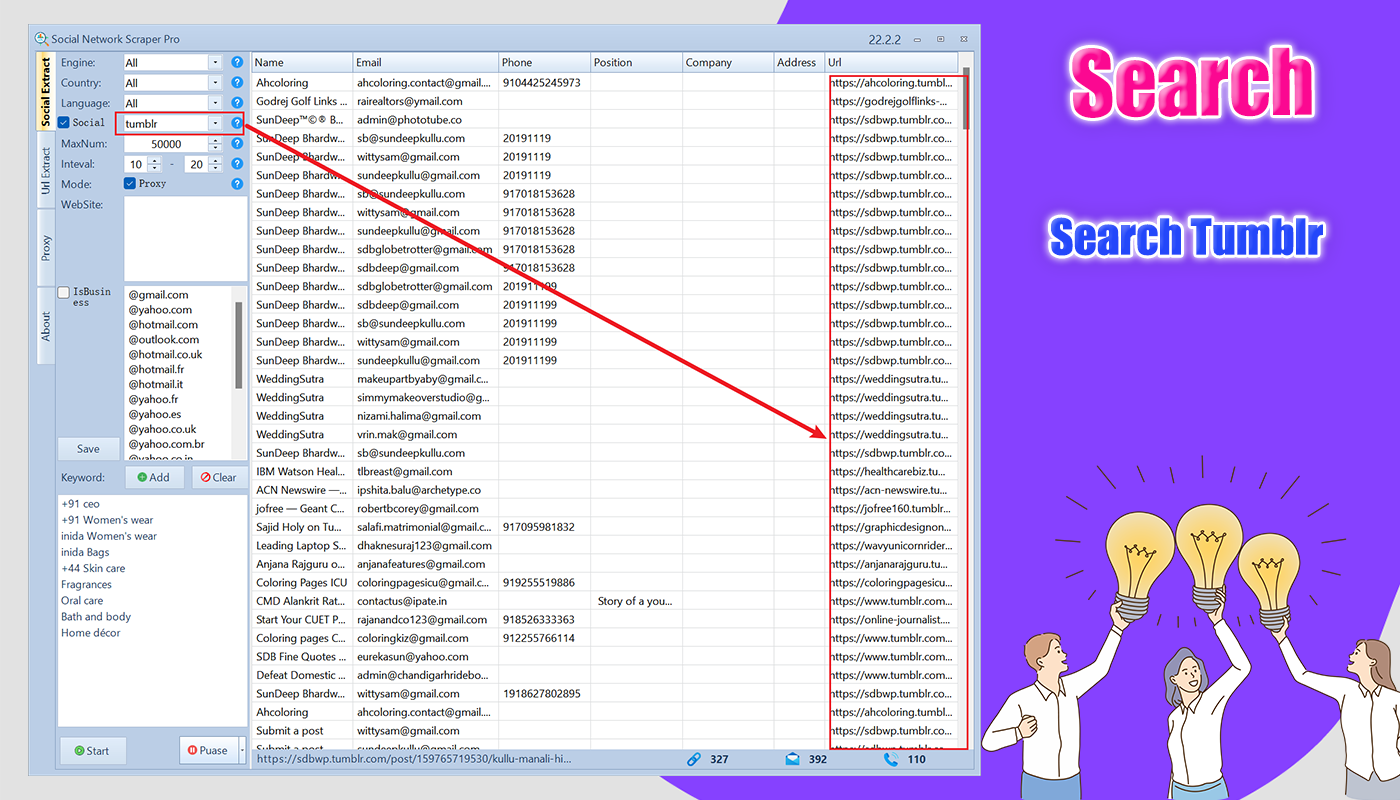1400x800 pixels.
Task: Click into the WebSite text box
Action: click(185, 239)
